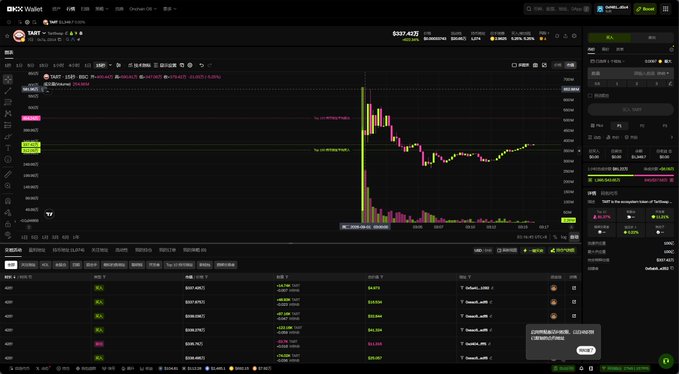Image resolution: width=679 pixels, height=374 pixels.
Task: Open the holders tab below the chart
Action: tap(68, 250)
